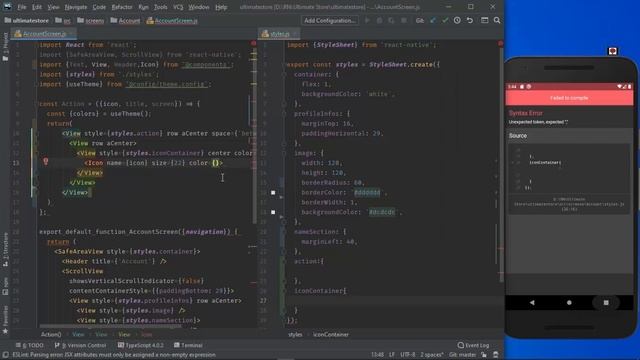
Task: Click Git Rollback undo icon
Action: [x=470, y=20]
